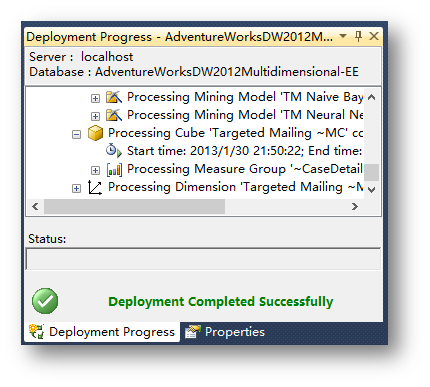Click the clock icon beside Start time
The image size is (430, 387).
(114, 151)
